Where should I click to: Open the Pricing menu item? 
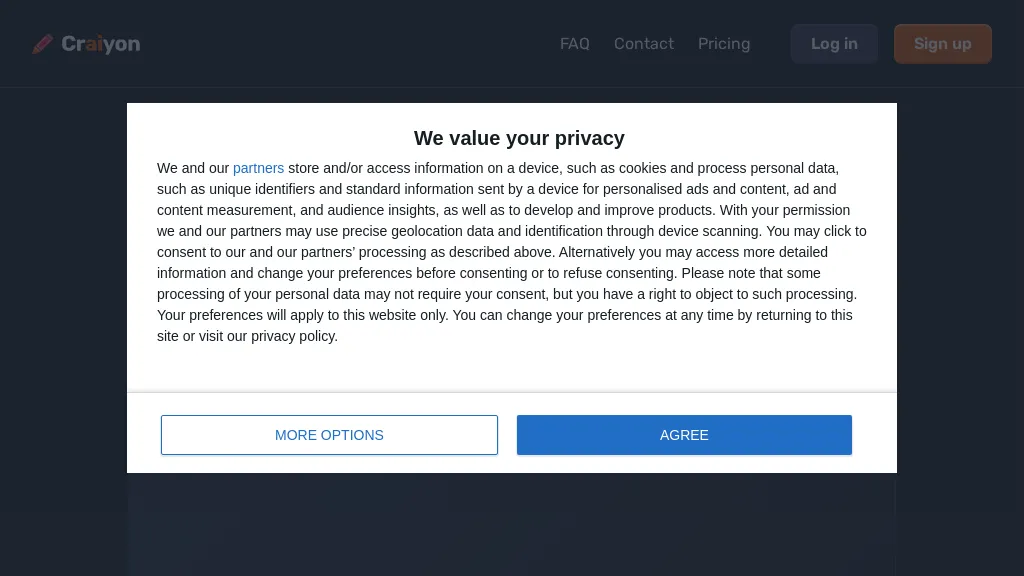[x=724, y=44]
